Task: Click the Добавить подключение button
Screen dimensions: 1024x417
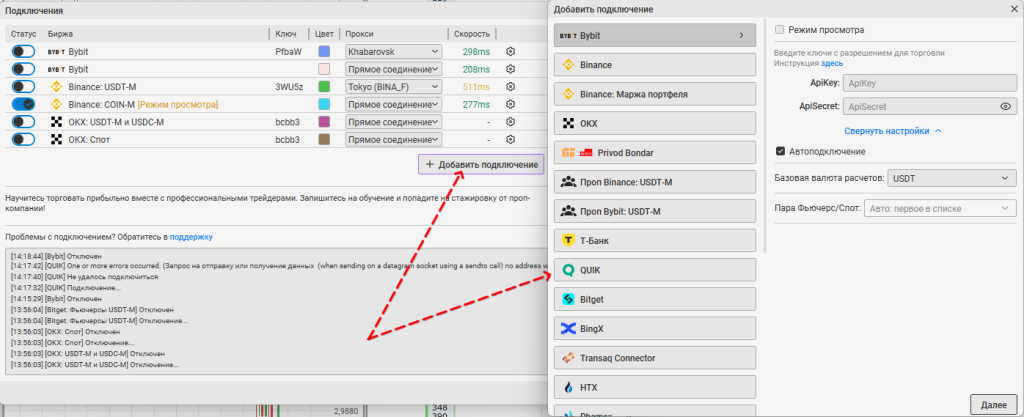Action: click(481, 164)
